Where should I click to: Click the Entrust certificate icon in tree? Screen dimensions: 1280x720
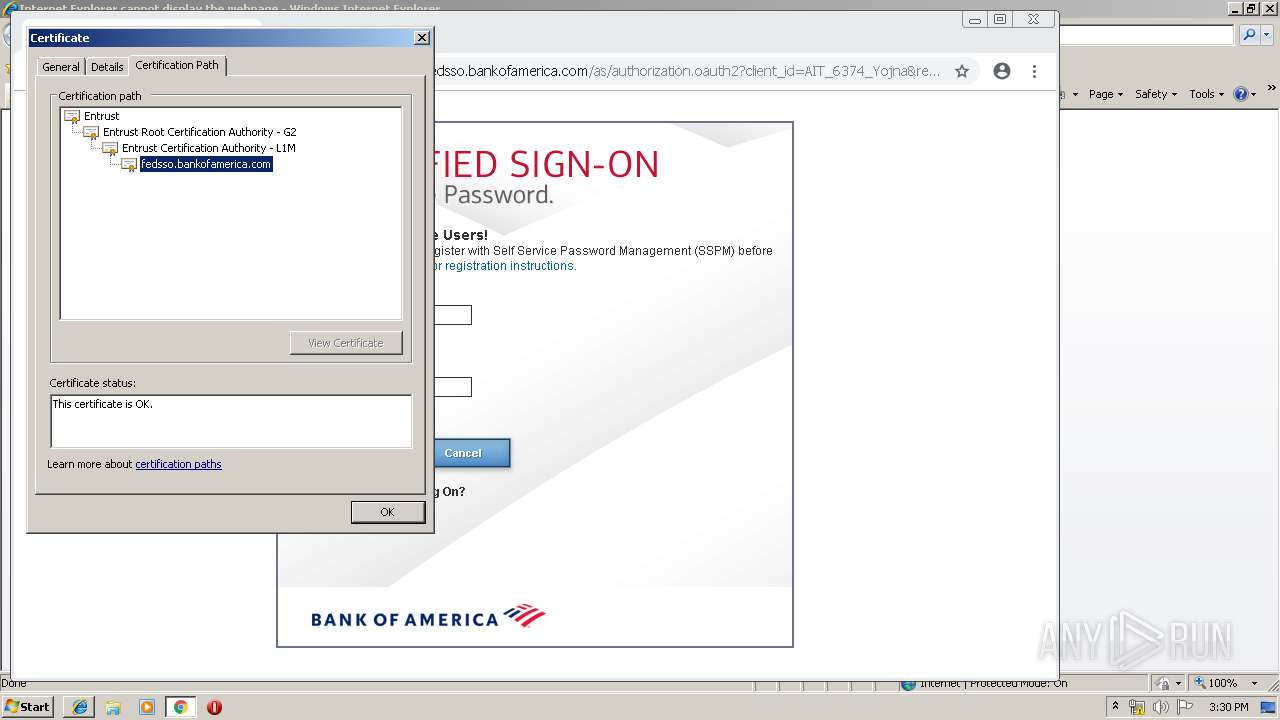point(72,117)
